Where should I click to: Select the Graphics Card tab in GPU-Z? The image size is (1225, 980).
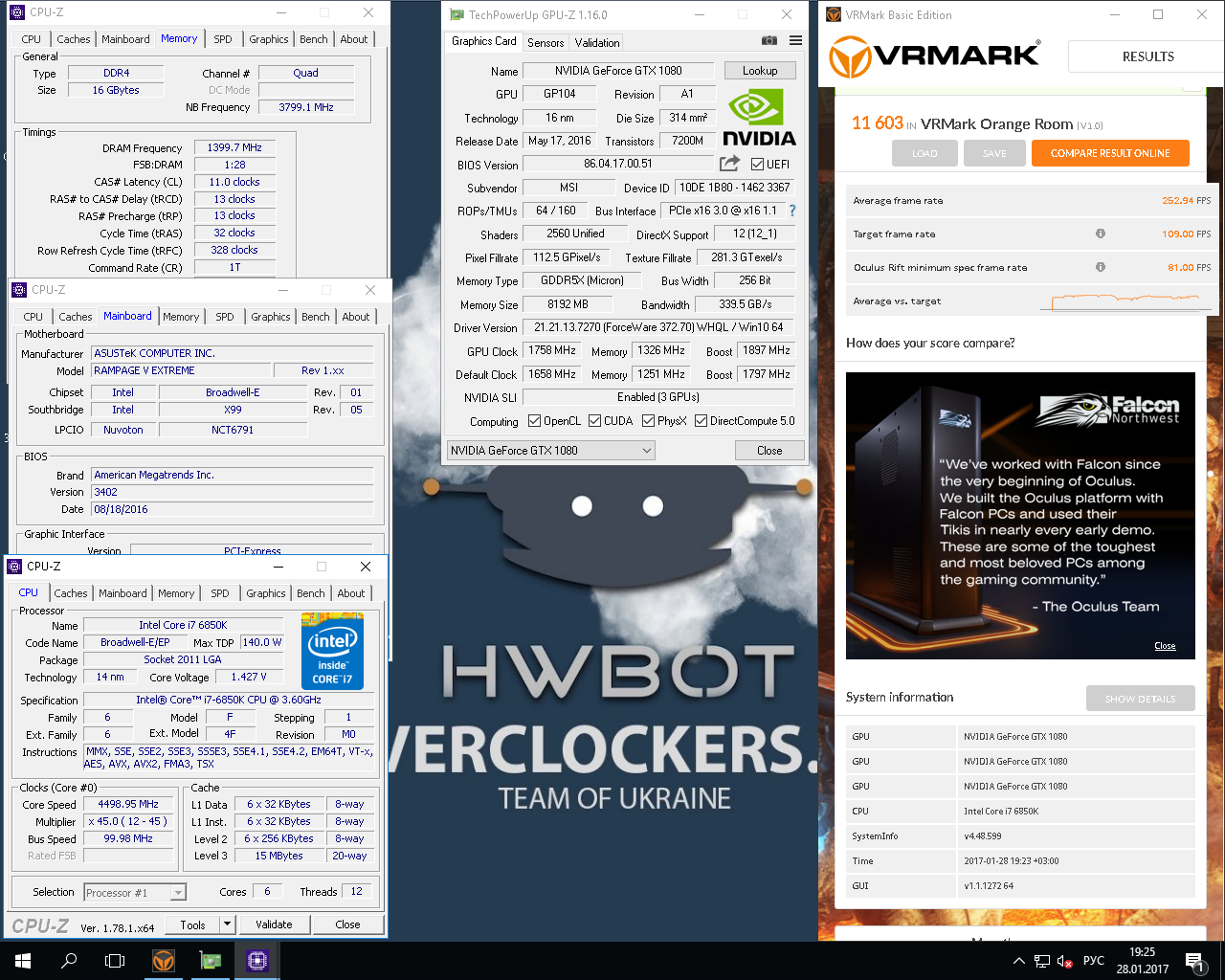[484, 41]
